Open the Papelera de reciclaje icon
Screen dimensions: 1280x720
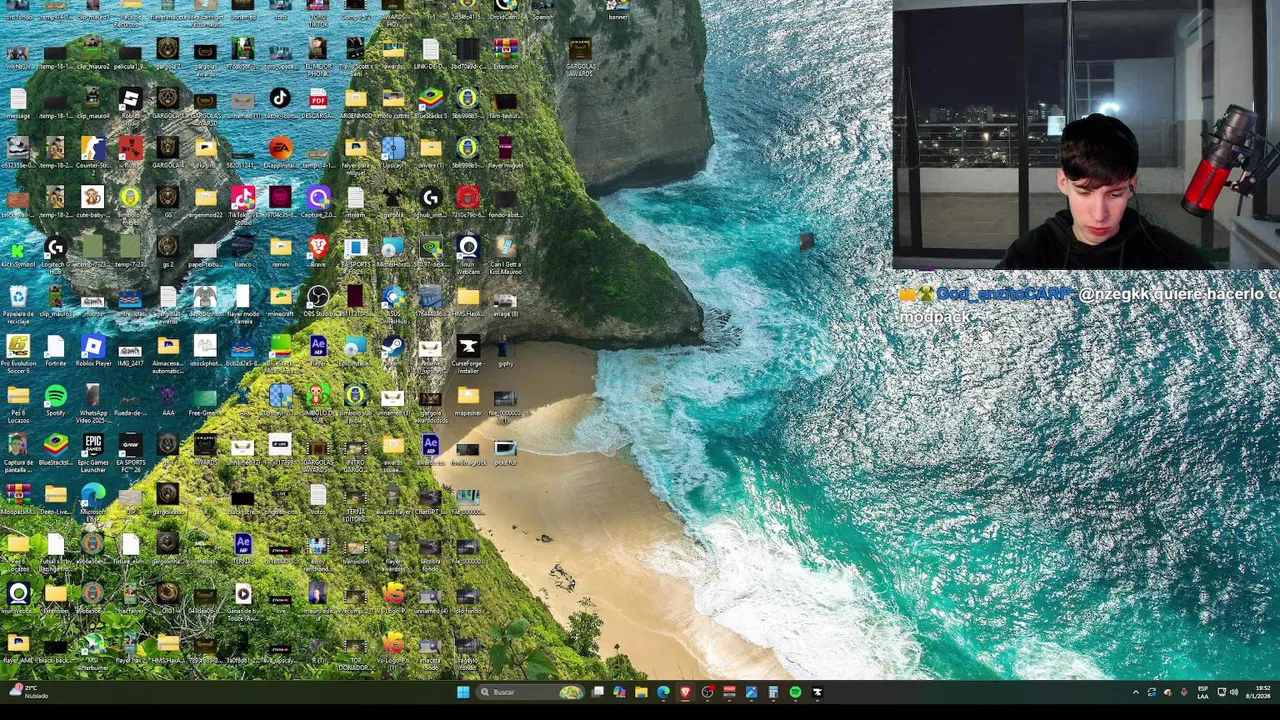[x=18, y=304]
